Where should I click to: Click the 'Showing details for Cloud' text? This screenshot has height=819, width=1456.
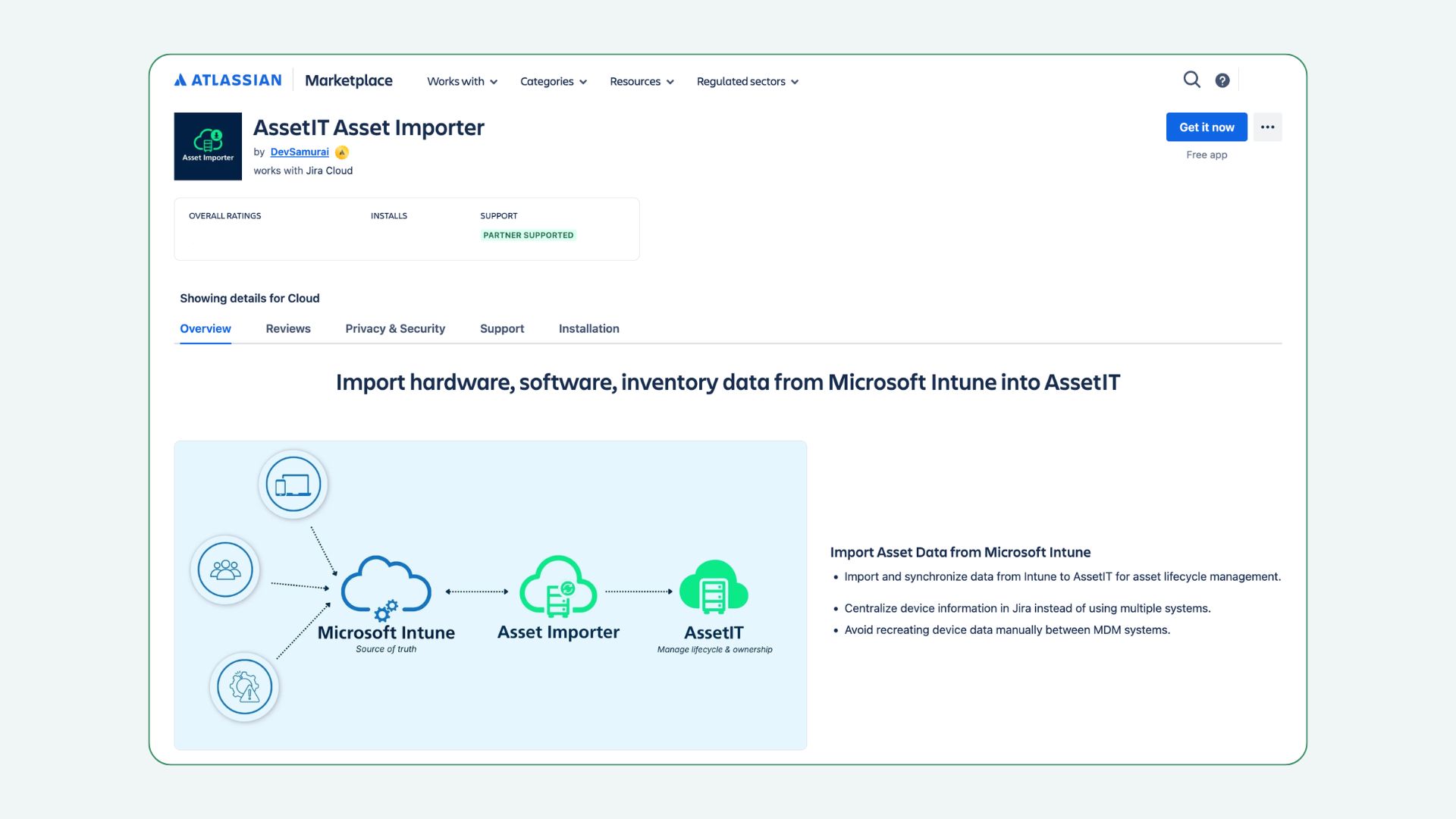click(249, 298)
